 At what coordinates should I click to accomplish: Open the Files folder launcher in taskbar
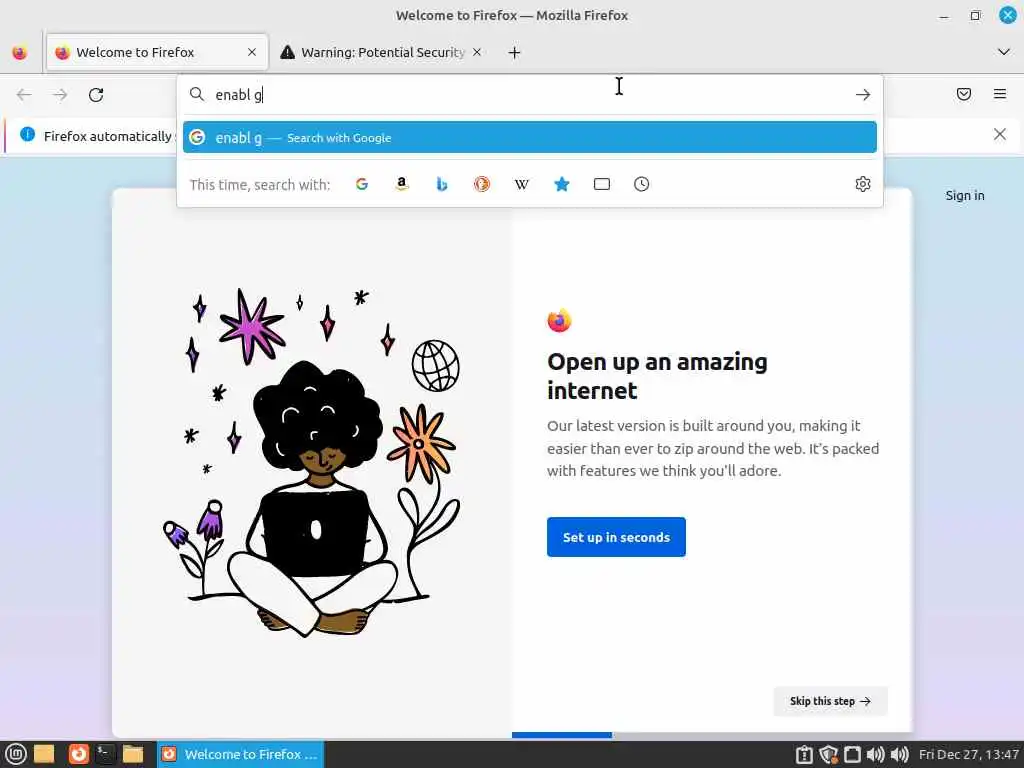(44, 754)
